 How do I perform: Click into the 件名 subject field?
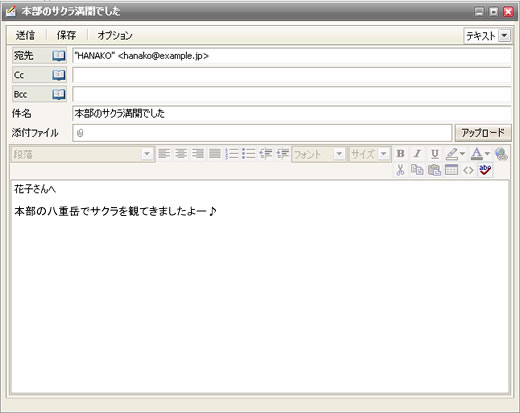point(292,114)
